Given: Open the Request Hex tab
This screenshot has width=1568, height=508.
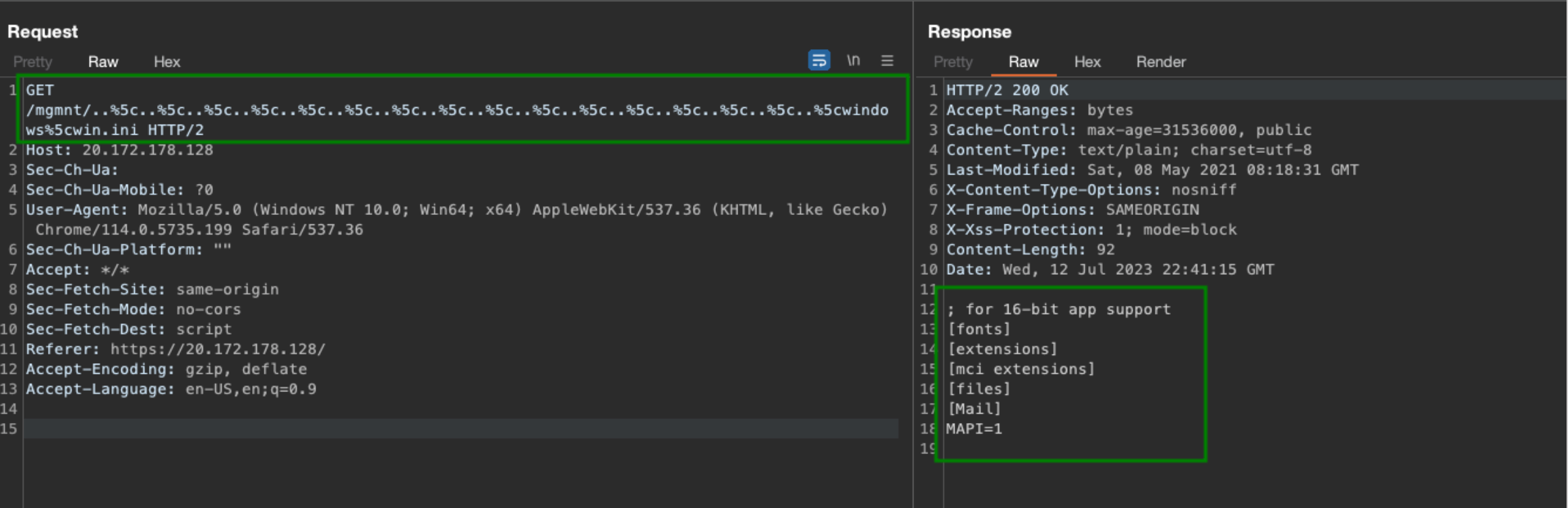Looking at the screenshot, I should click(x=167, y=62).
